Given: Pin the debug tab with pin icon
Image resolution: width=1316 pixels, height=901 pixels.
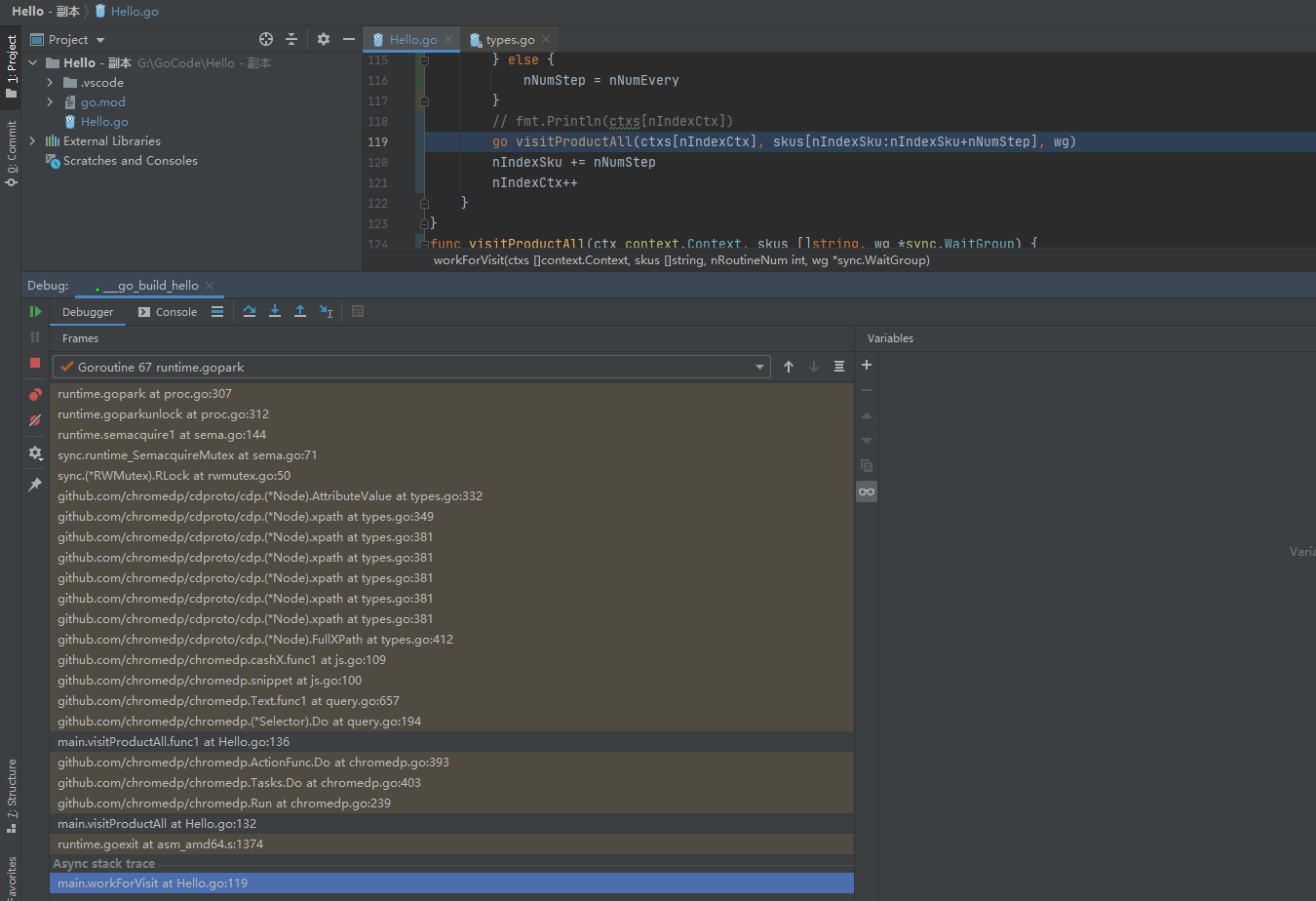Looking at the screenshot, I should [x=35, y=485].
